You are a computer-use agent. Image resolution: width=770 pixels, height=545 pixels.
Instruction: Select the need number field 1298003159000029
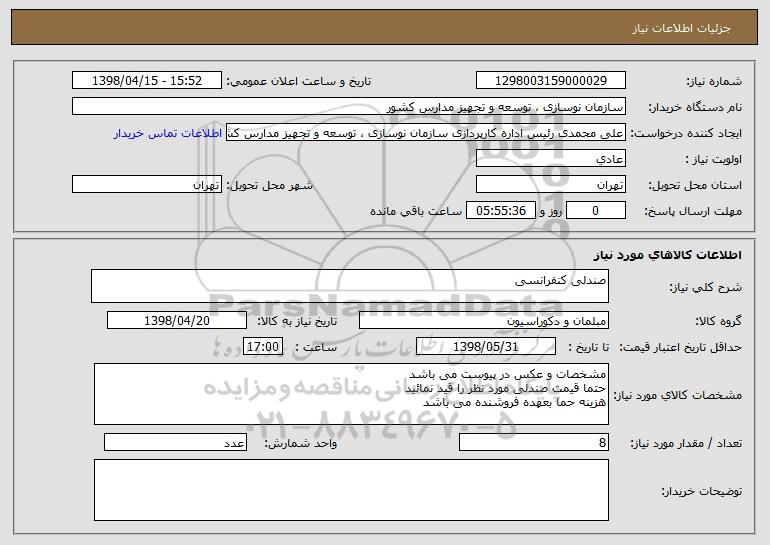tap(551, 81)
